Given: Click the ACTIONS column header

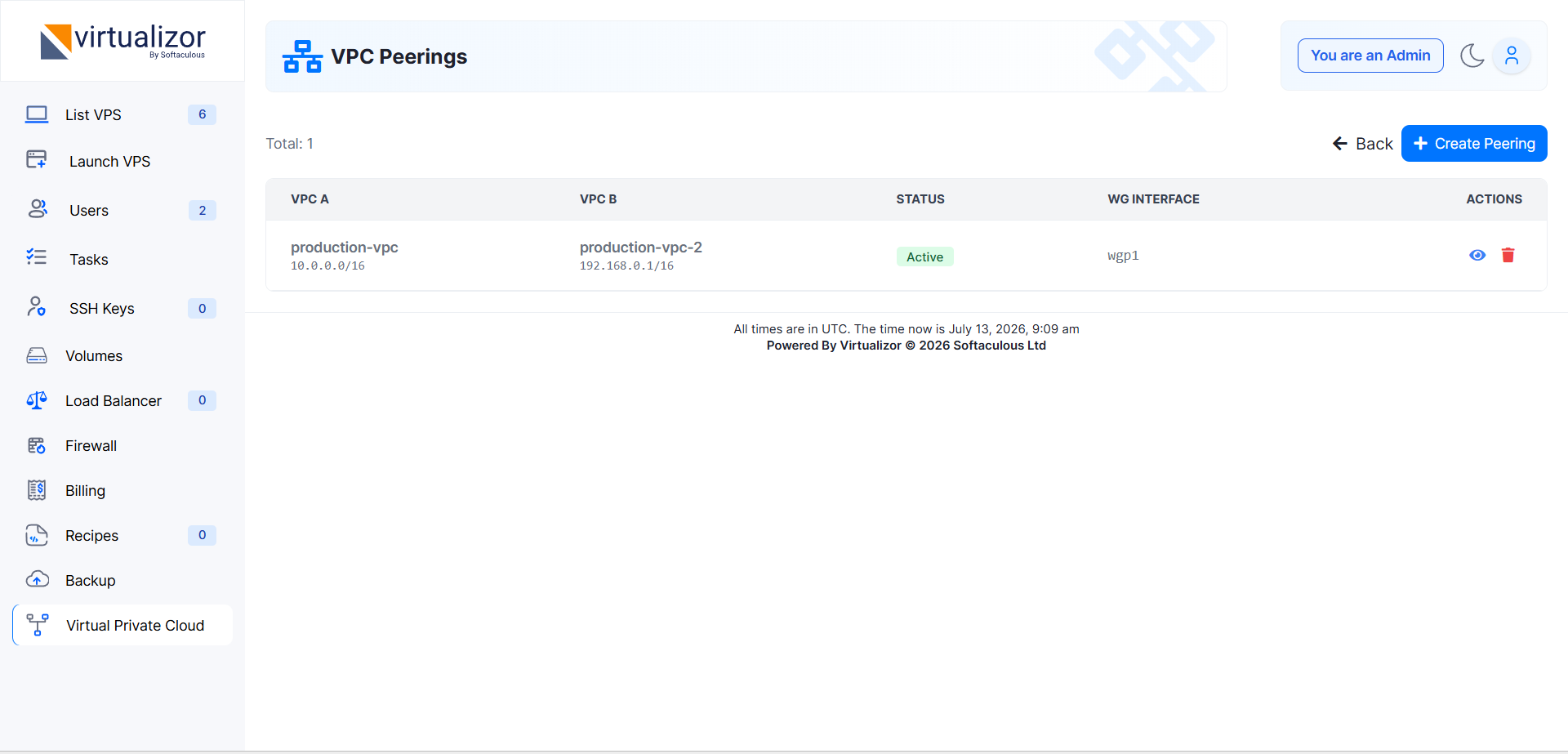Looking at the screenshot, I should pos(1494,199).
